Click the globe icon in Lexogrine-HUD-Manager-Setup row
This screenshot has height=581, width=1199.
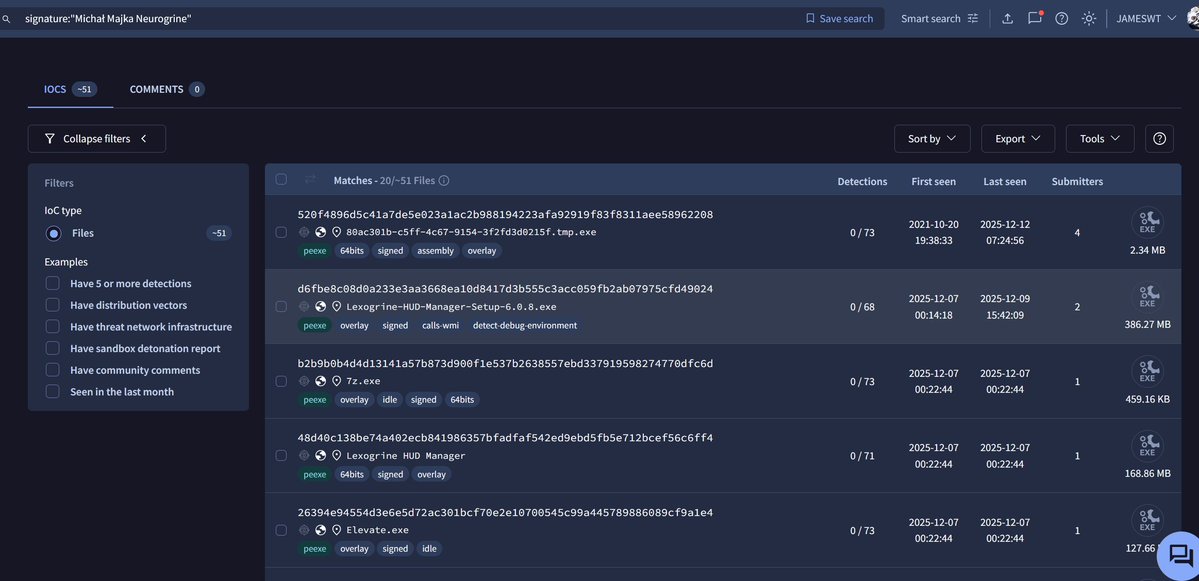pyautogui.click(x=320, y=307)
